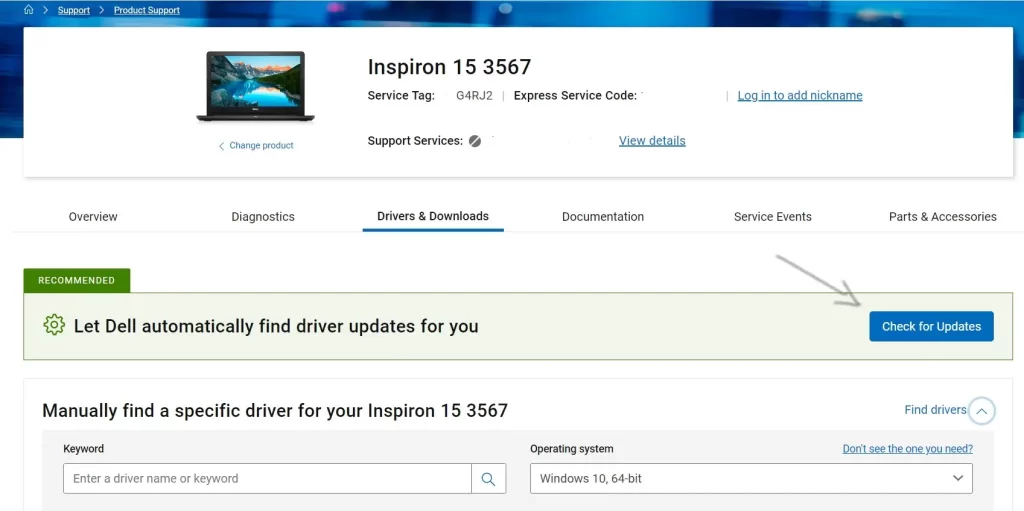This screenshot has width=1024, height=511.
Task: Click "Don't see the one you need?" link
Action: pyautogui.click(x=907, y=449)
